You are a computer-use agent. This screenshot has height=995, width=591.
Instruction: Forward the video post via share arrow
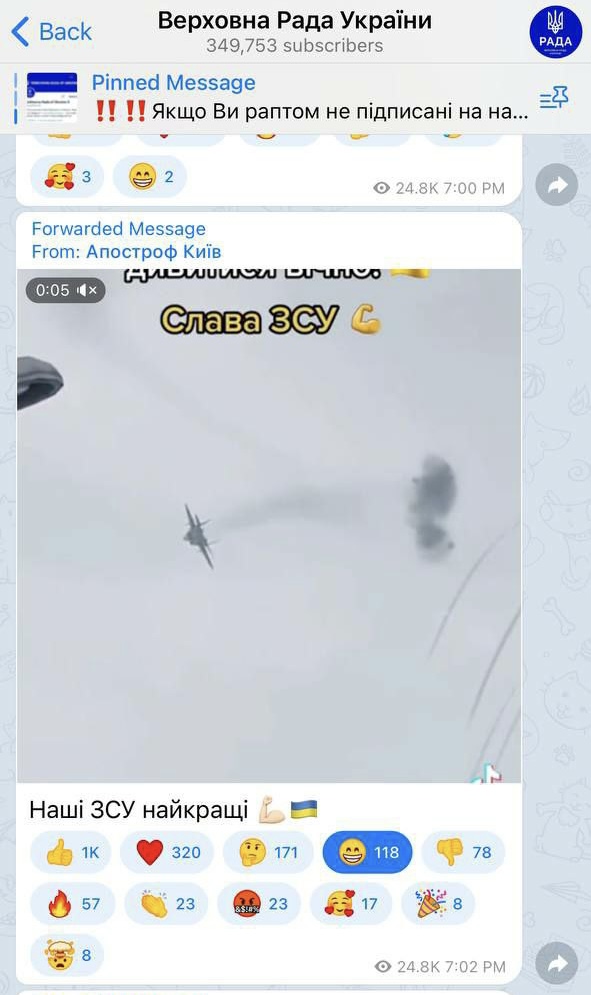point(557,965)
